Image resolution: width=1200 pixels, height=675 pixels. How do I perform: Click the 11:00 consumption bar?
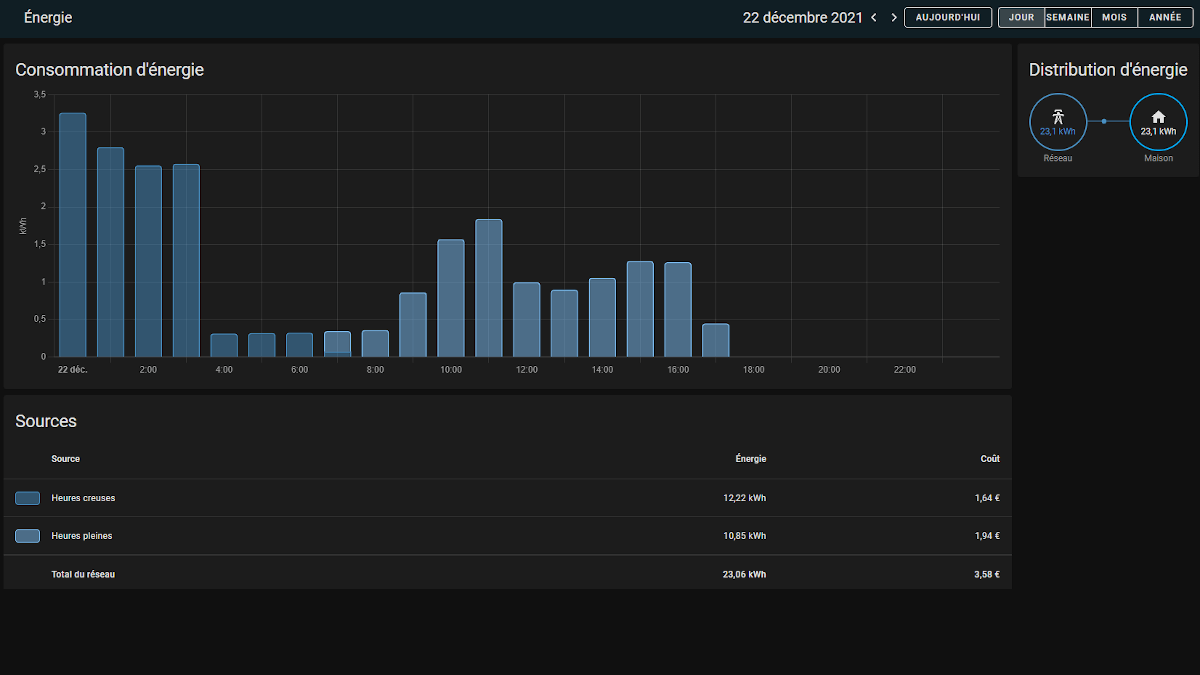click(x=489, y=288)
